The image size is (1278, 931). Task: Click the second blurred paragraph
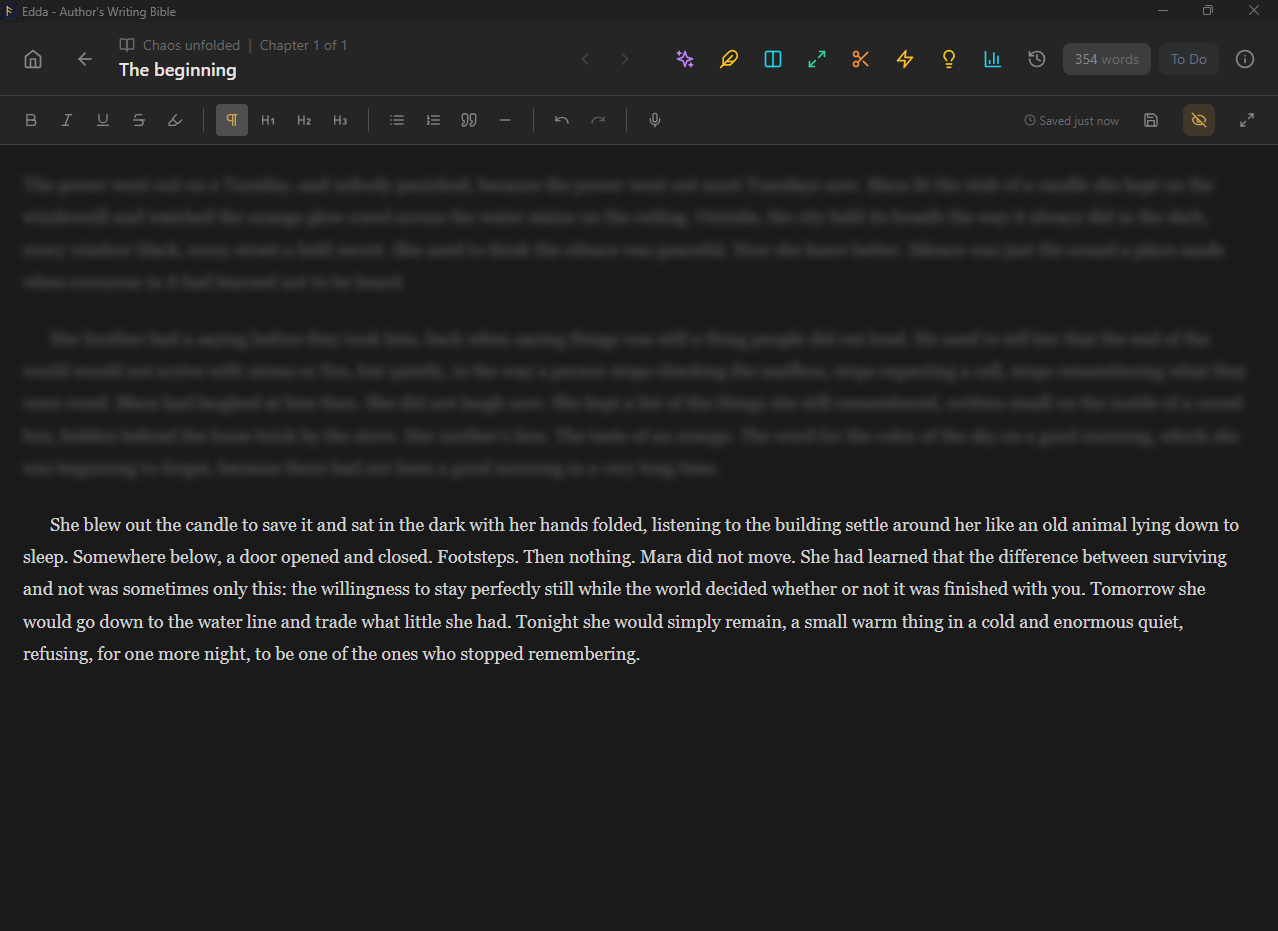click(x=634, y=404)
